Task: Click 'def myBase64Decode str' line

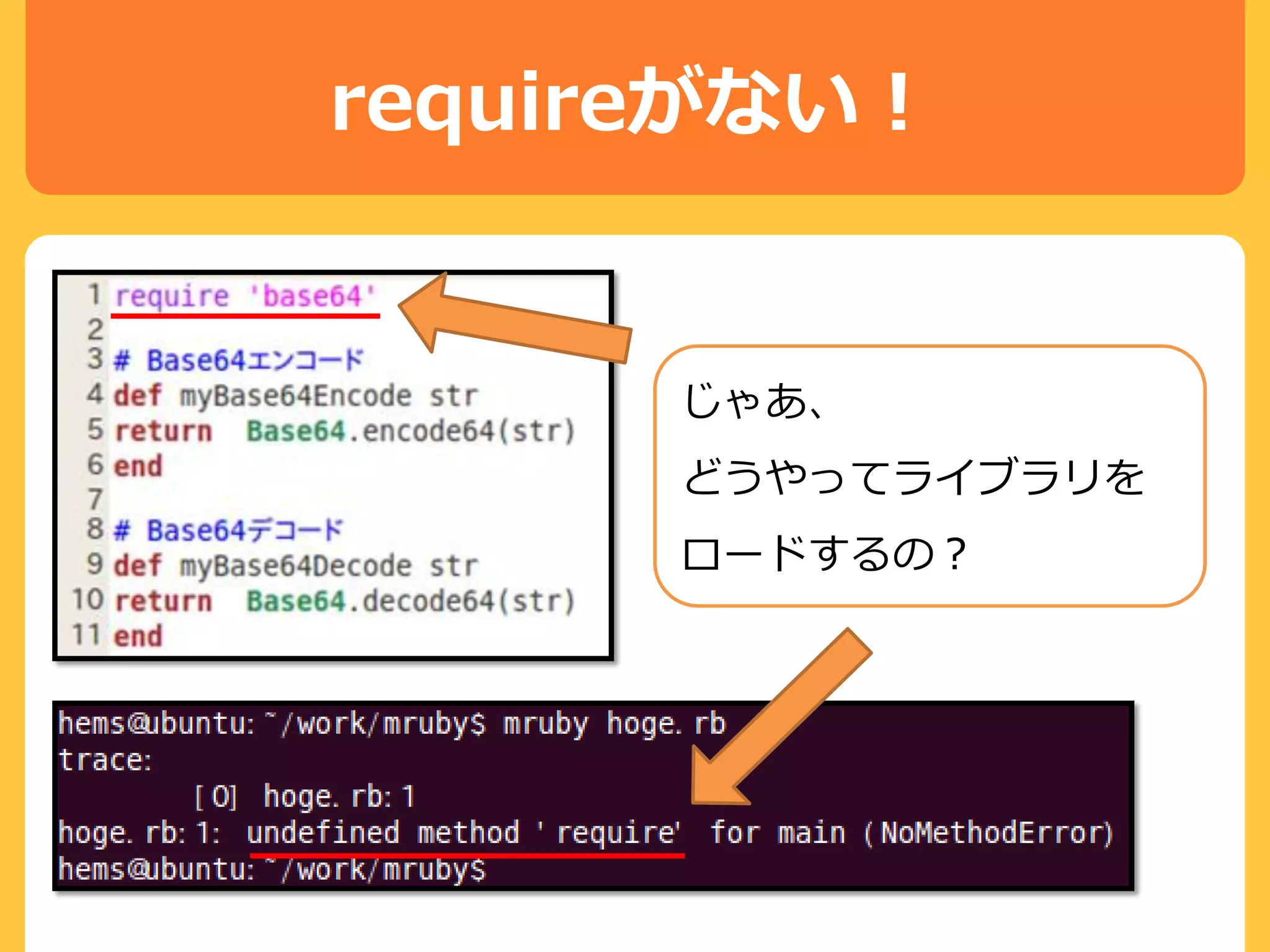Action: coord(296,566)
